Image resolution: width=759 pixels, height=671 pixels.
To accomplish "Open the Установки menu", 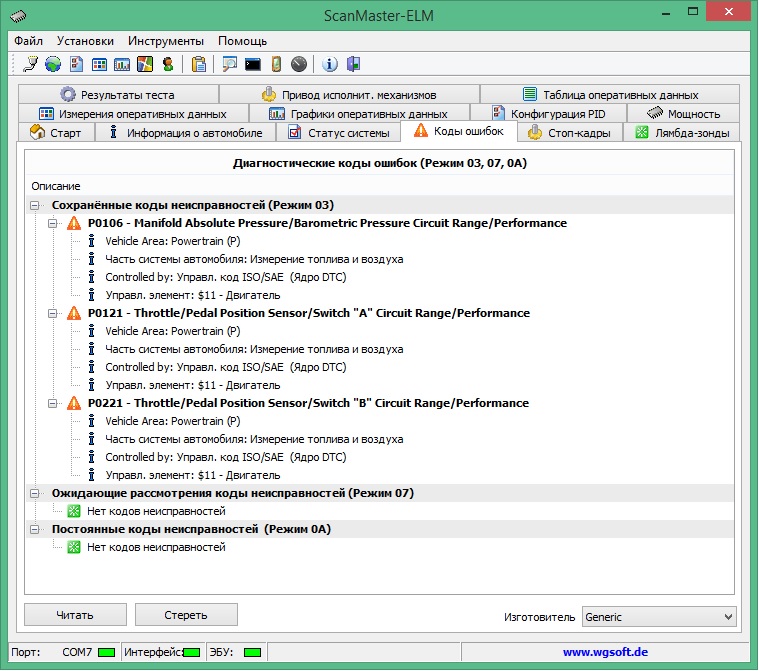I will (85, 41).
